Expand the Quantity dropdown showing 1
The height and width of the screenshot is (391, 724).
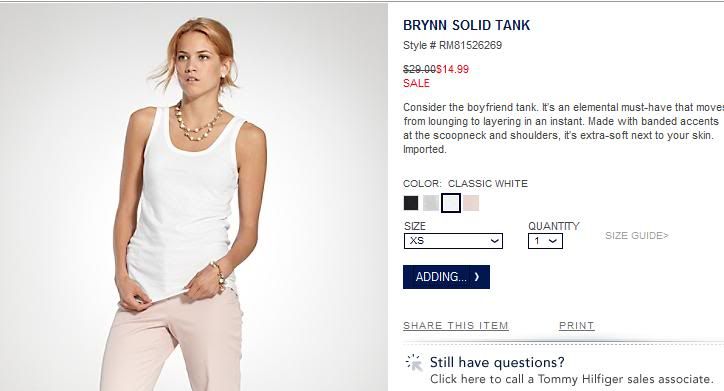(545, 241)
